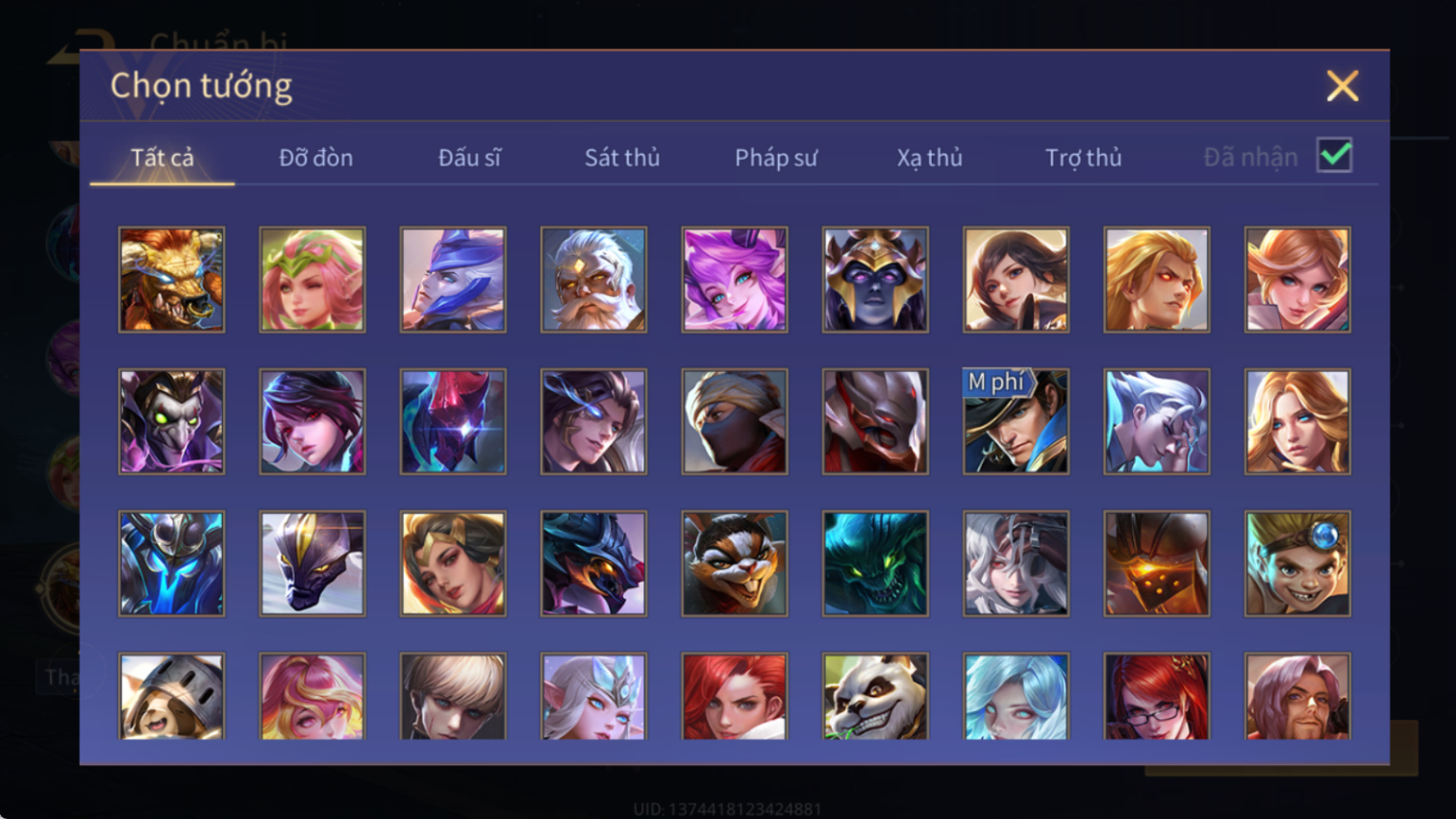The width and height of the screenshot is (1456, 819).
Task: Choose the pink-haired girl with green leaf crown
Action: (313, 280)
